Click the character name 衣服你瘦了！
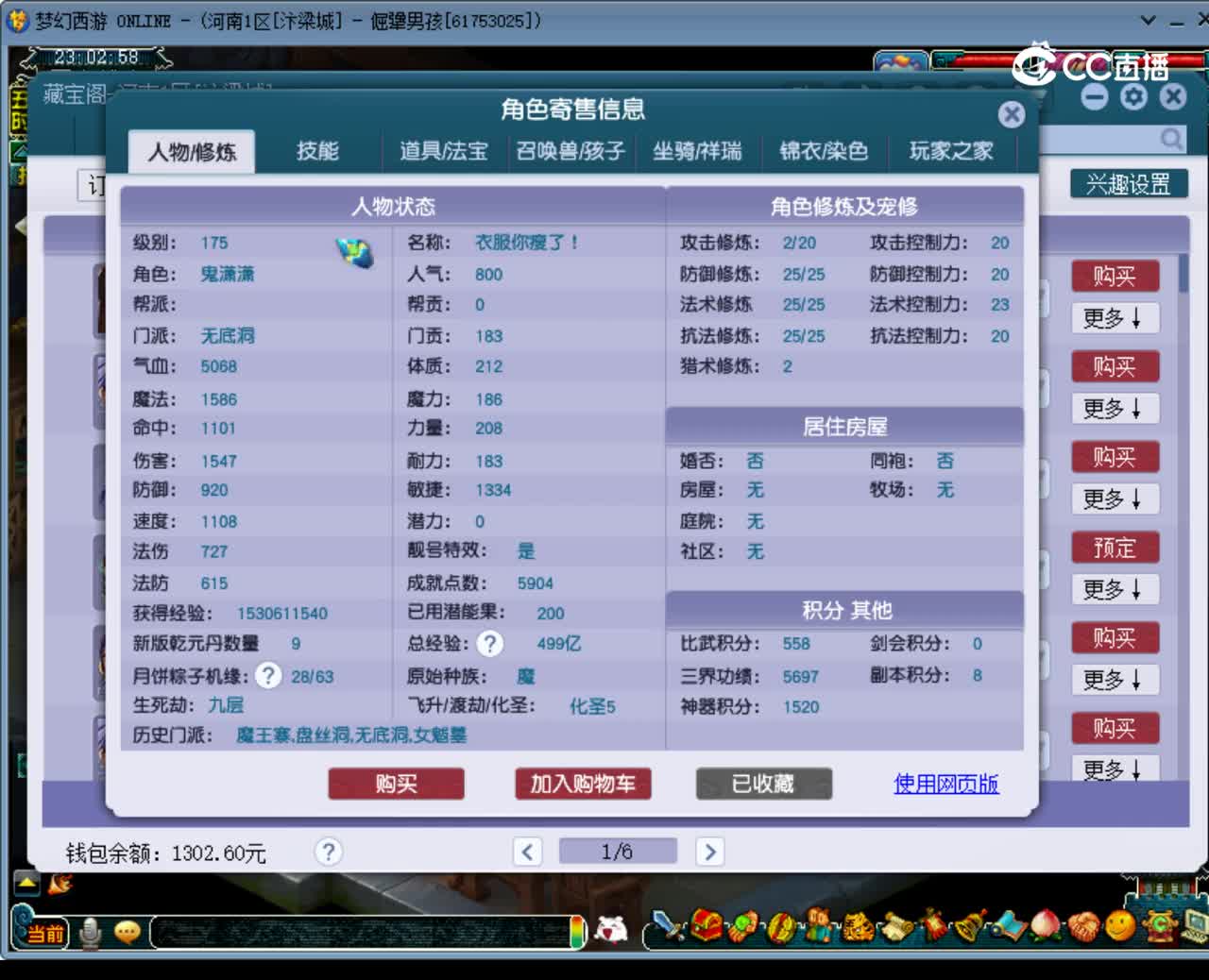 point(527,243)
